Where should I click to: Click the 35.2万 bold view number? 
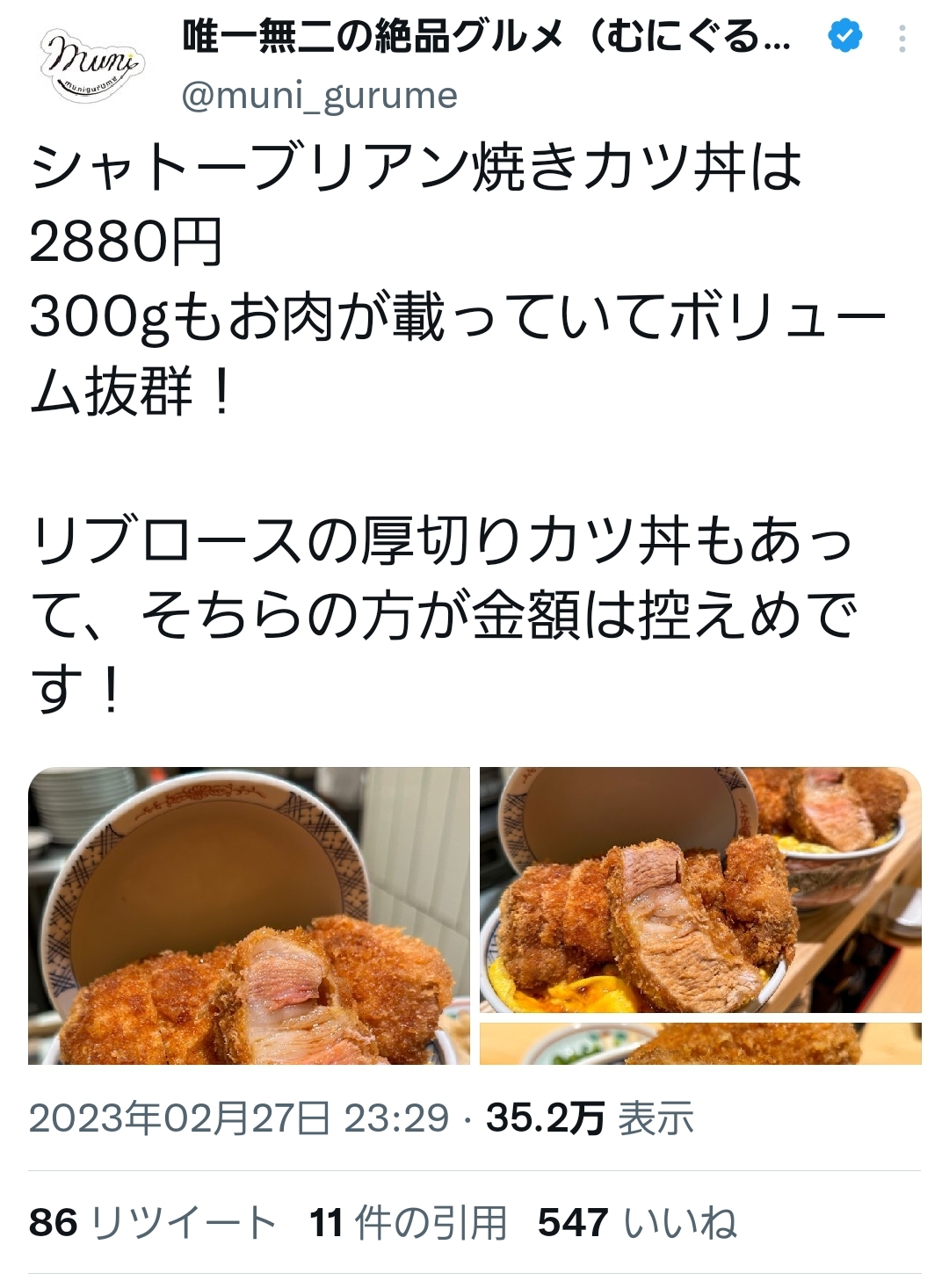546,1118
